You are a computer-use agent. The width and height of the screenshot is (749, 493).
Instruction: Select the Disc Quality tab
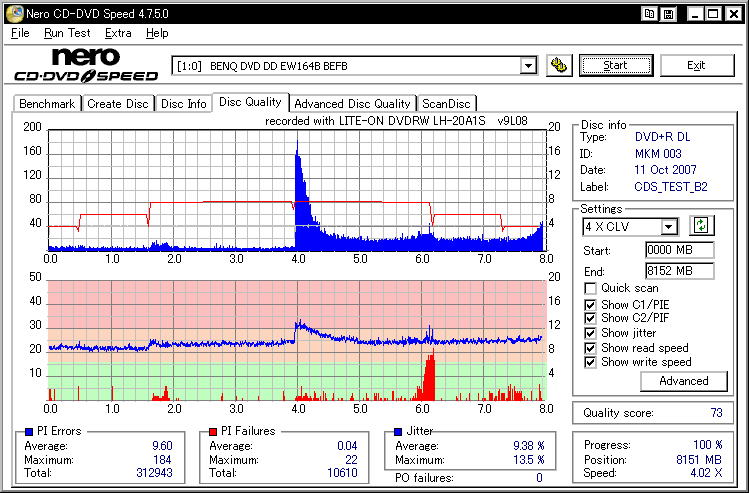(250, 102)
